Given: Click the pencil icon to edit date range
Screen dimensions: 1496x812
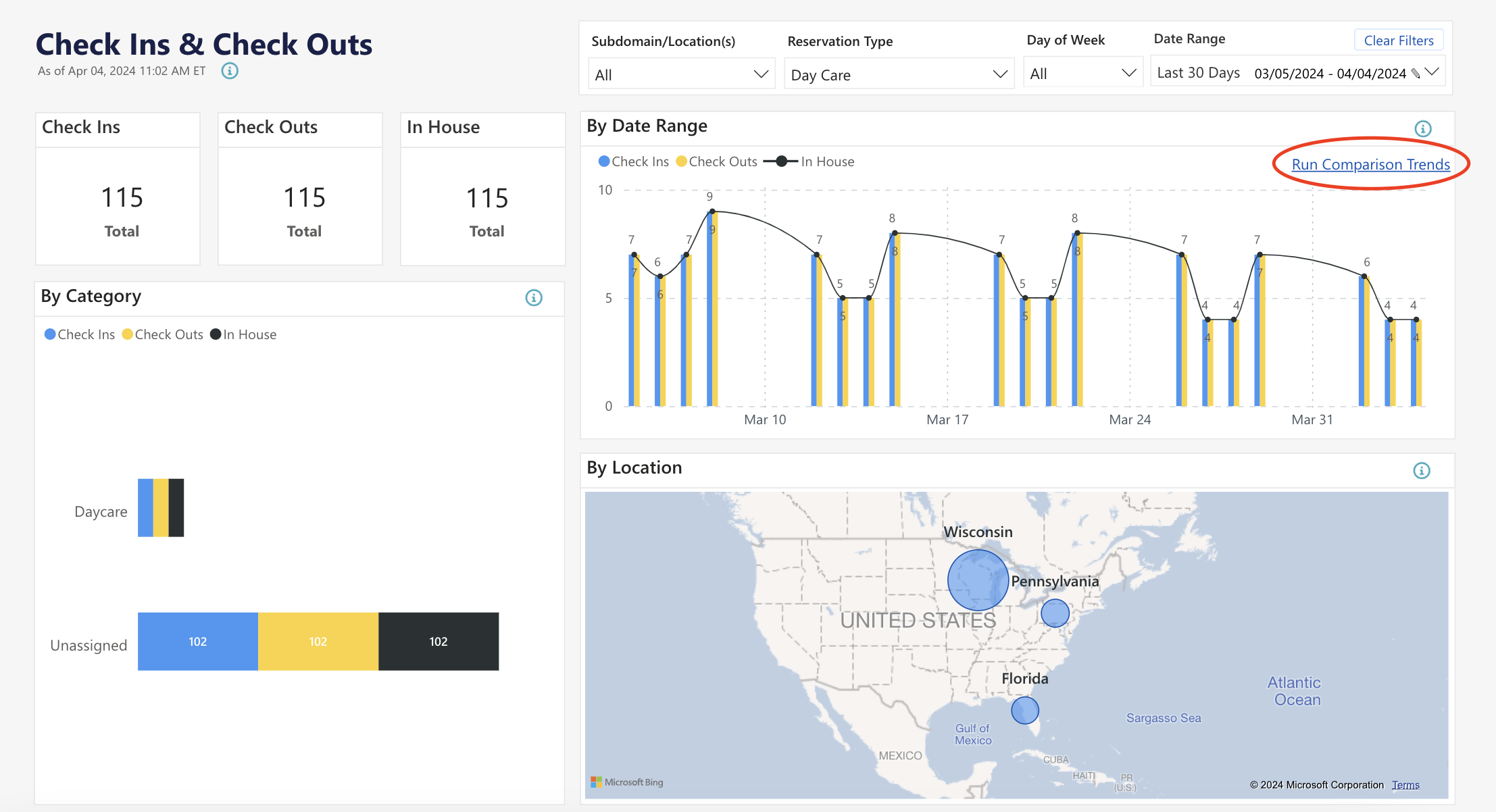Looking at the screenshot, I should click(1416, 73).
